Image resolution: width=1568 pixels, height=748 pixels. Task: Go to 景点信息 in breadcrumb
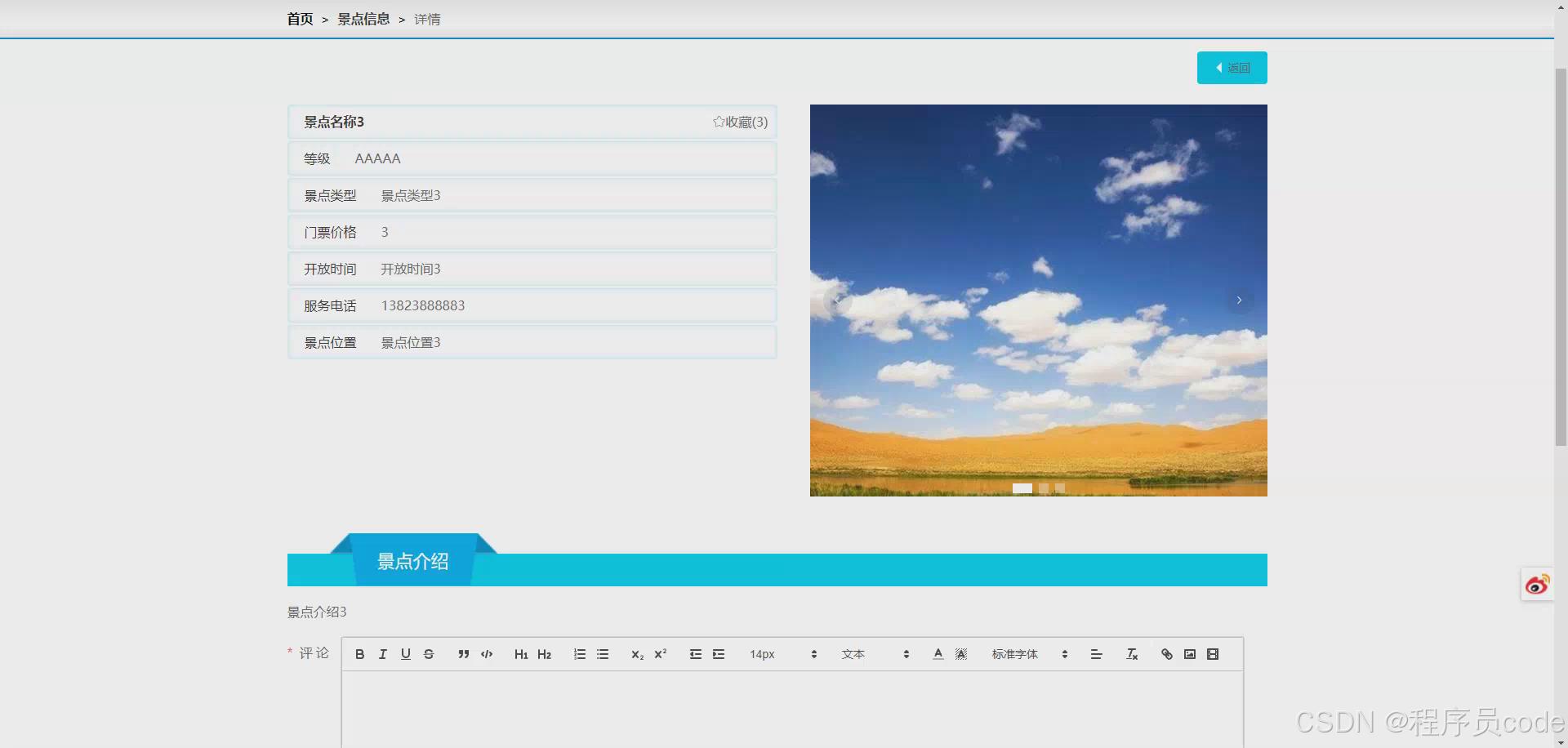(363, 19)
